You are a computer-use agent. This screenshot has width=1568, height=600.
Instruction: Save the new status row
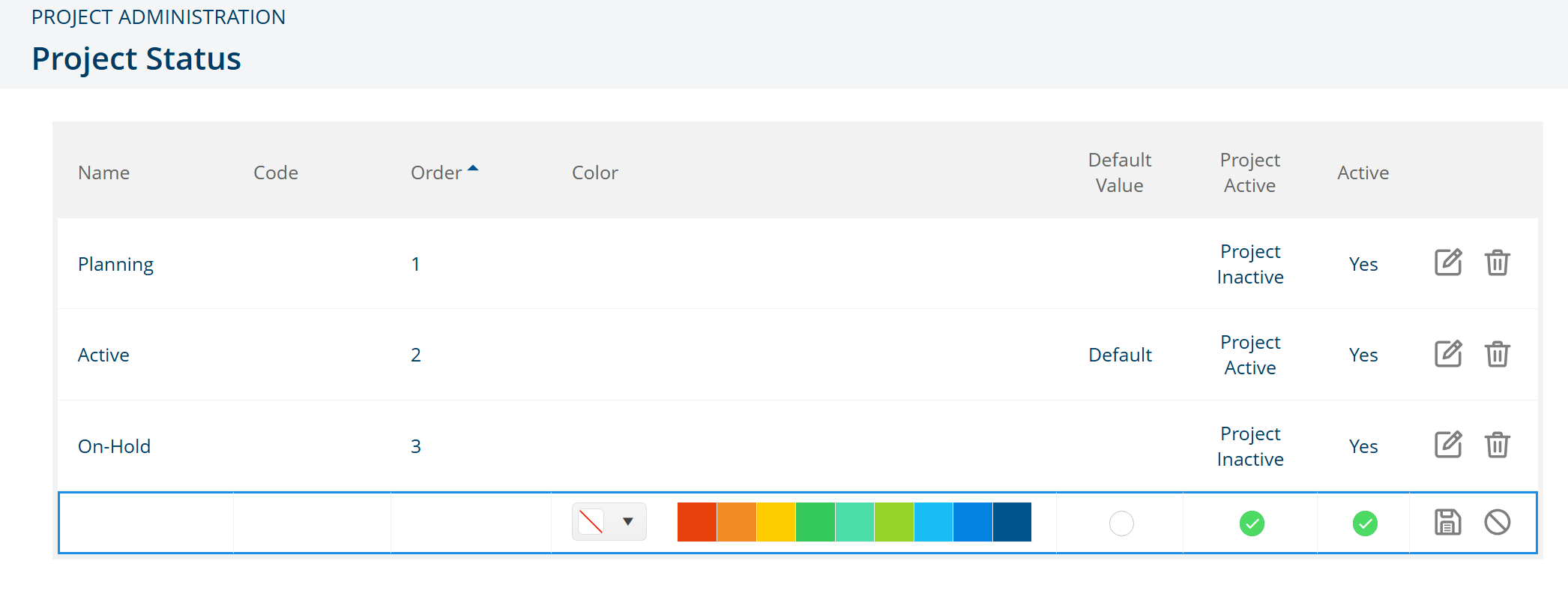point(1447,522)
